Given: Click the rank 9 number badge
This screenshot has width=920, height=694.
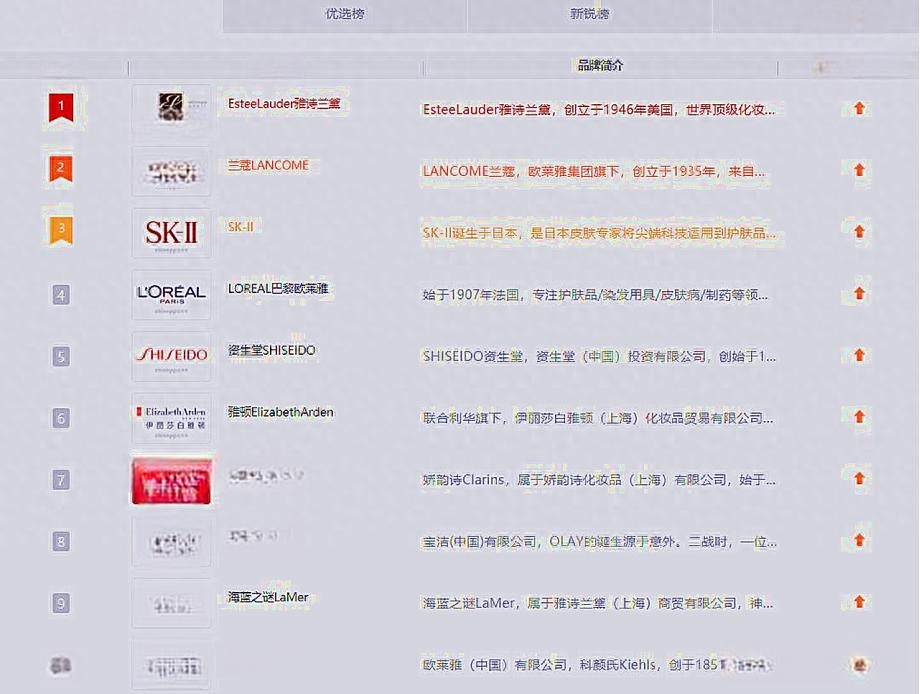Looking at the screenshot, I should pos(61,603).
